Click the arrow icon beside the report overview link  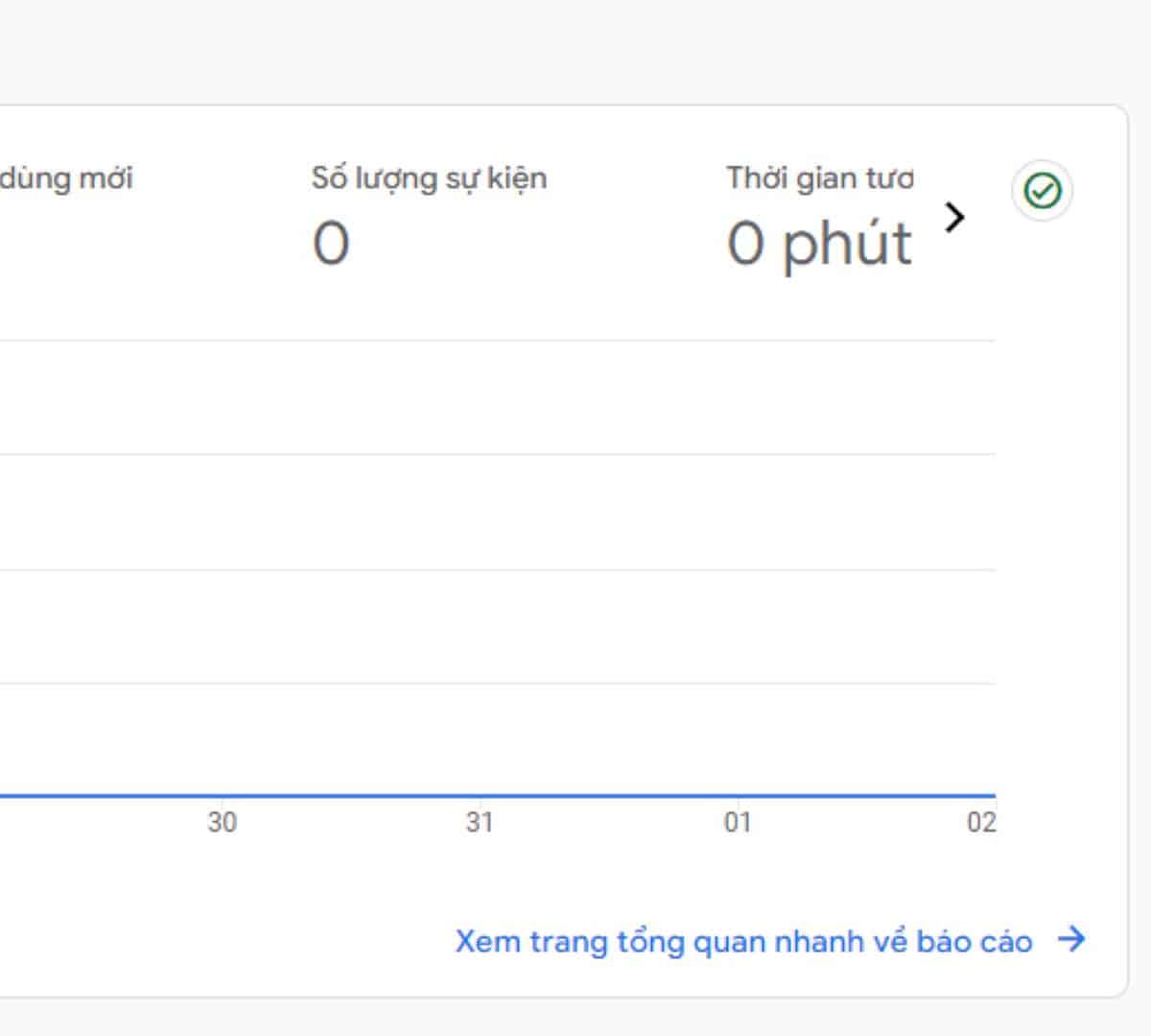pos(1071,939)
